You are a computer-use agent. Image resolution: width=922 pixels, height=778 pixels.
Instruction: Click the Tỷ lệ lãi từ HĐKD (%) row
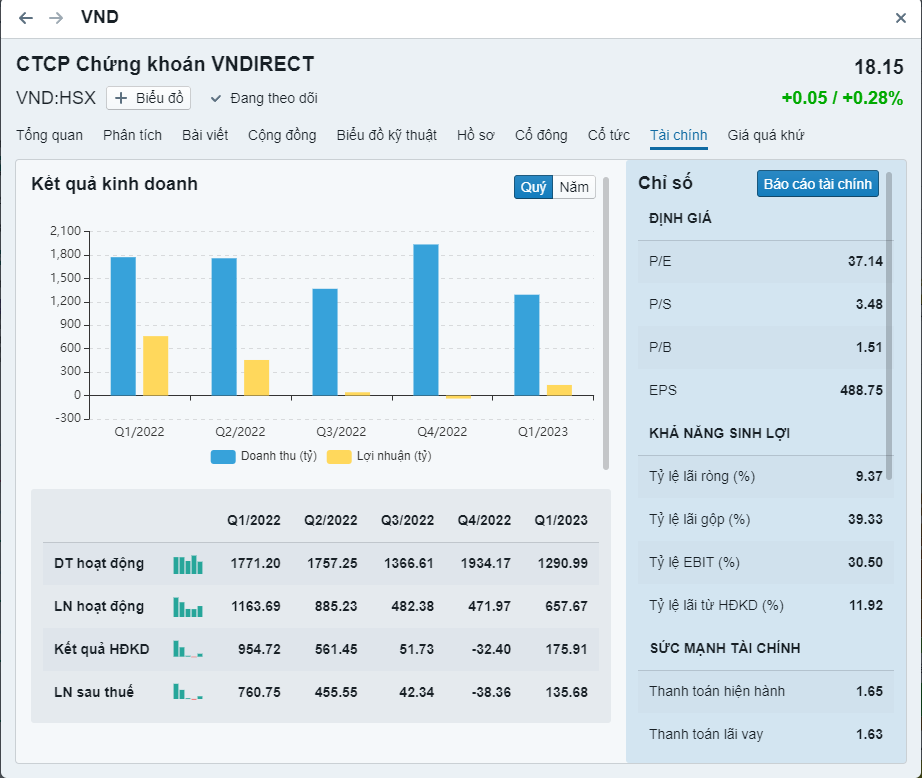click(766, 605)
